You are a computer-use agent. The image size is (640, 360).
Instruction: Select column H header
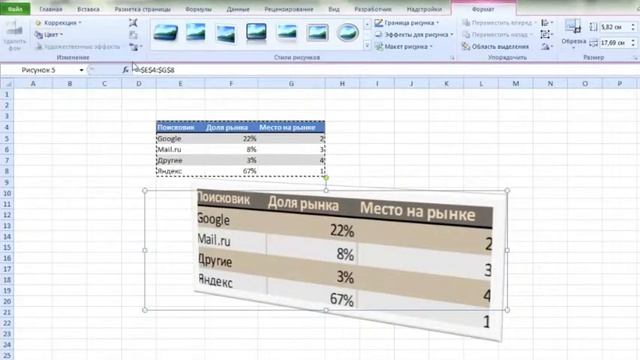click(x=342, y=84)
